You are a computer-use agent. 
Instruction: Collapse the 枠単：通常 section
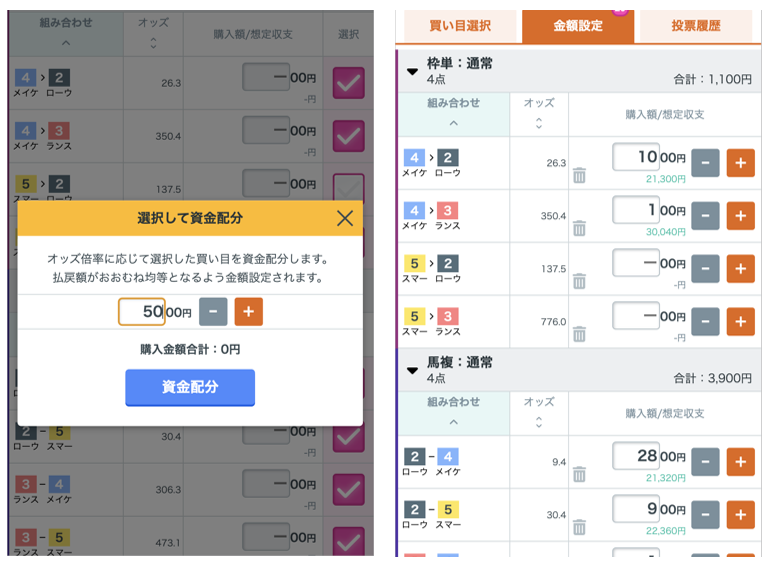pos(413,71)
